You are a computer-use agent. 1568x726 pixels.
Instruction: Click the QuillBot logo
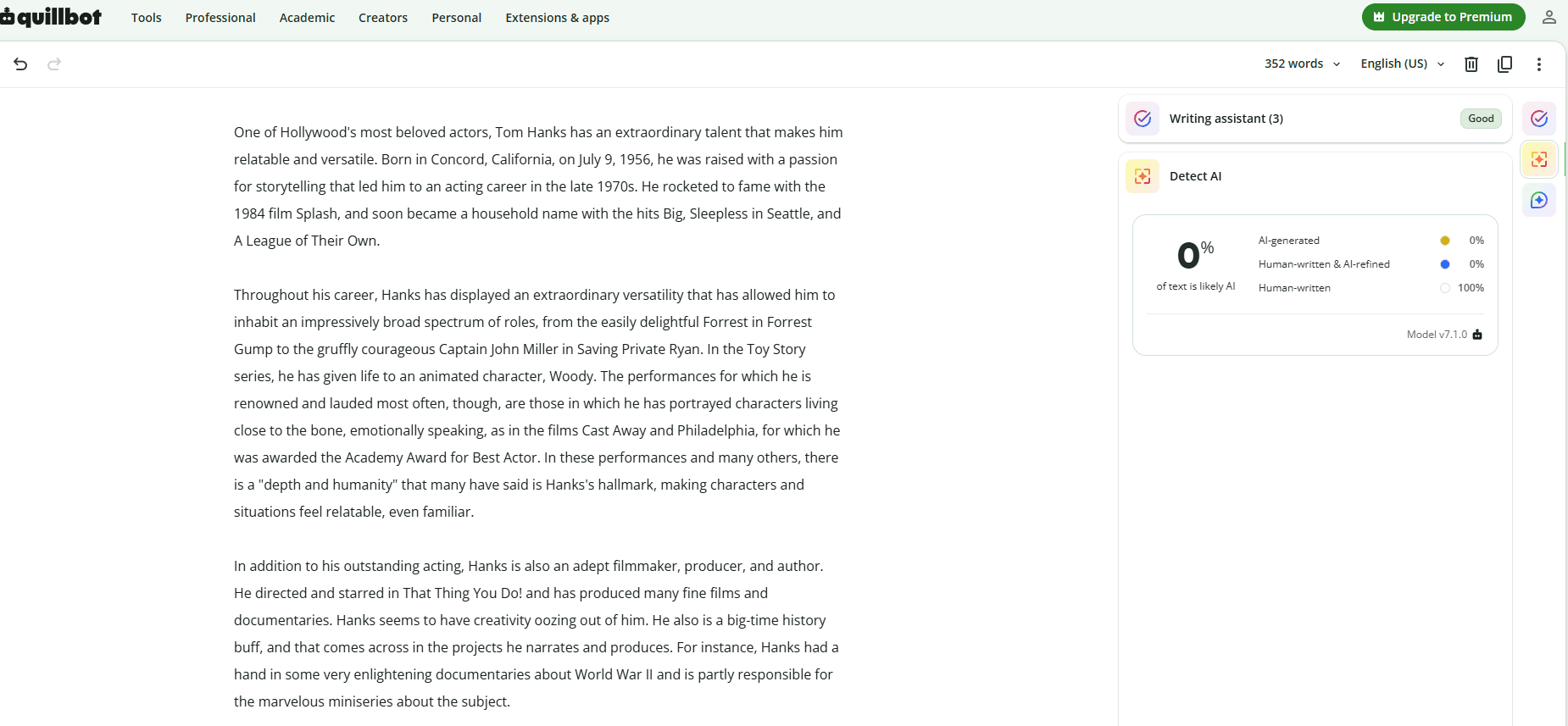tap(51, 17)
